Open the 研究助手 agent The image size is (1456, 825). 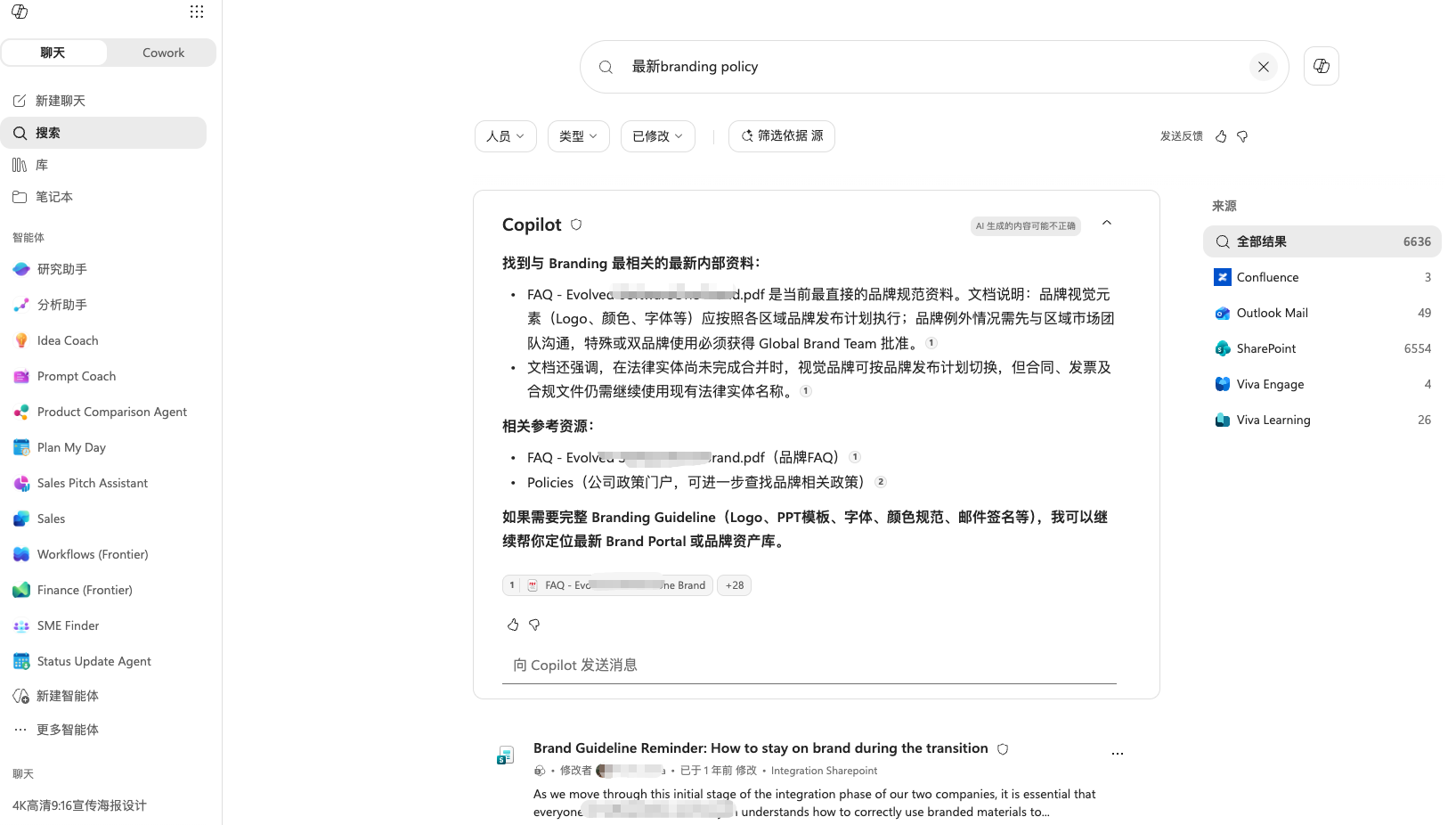(103, 269)
